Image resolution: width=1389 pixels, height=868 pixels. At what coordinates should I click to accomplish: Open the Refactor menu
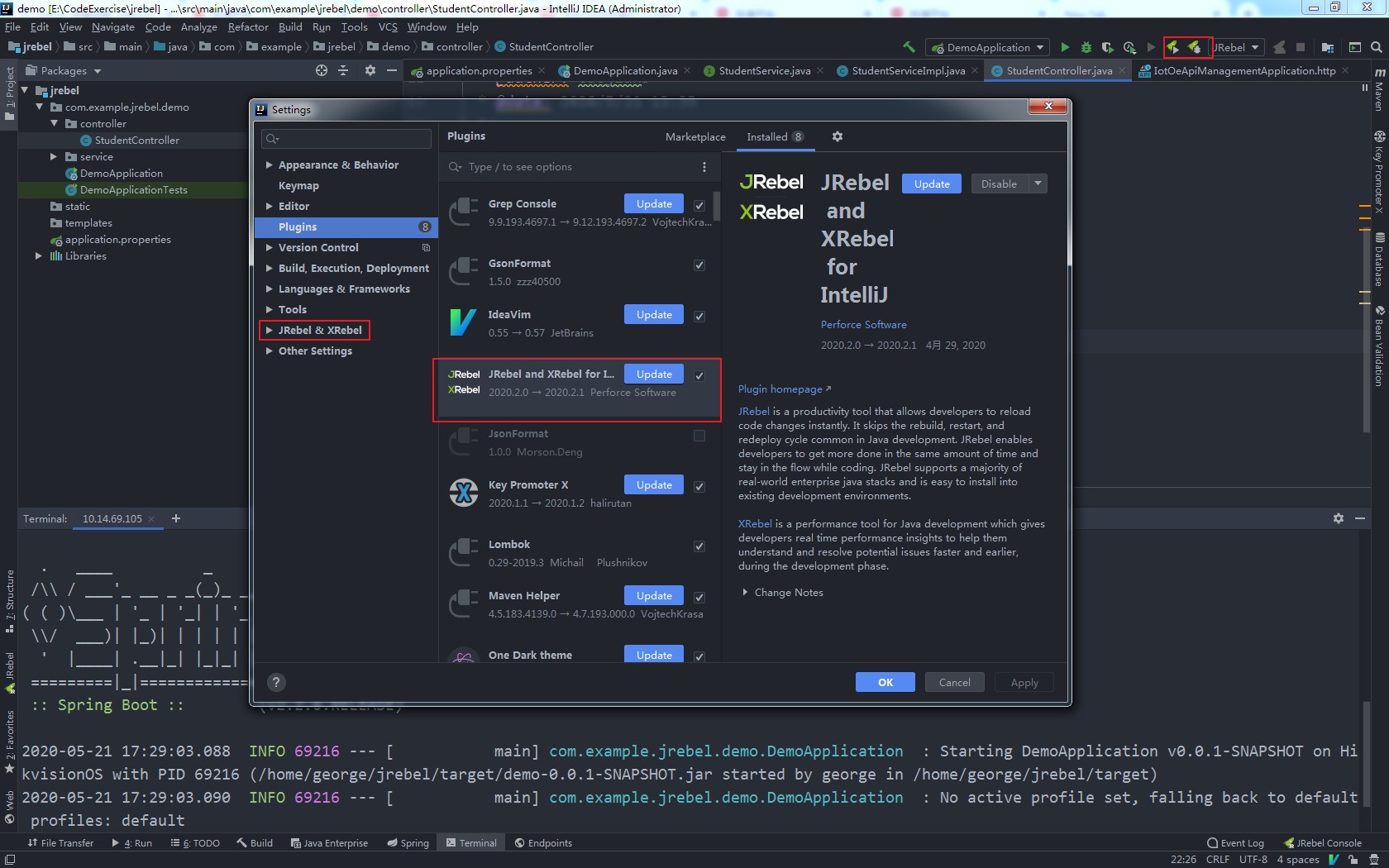click(248, 27)
